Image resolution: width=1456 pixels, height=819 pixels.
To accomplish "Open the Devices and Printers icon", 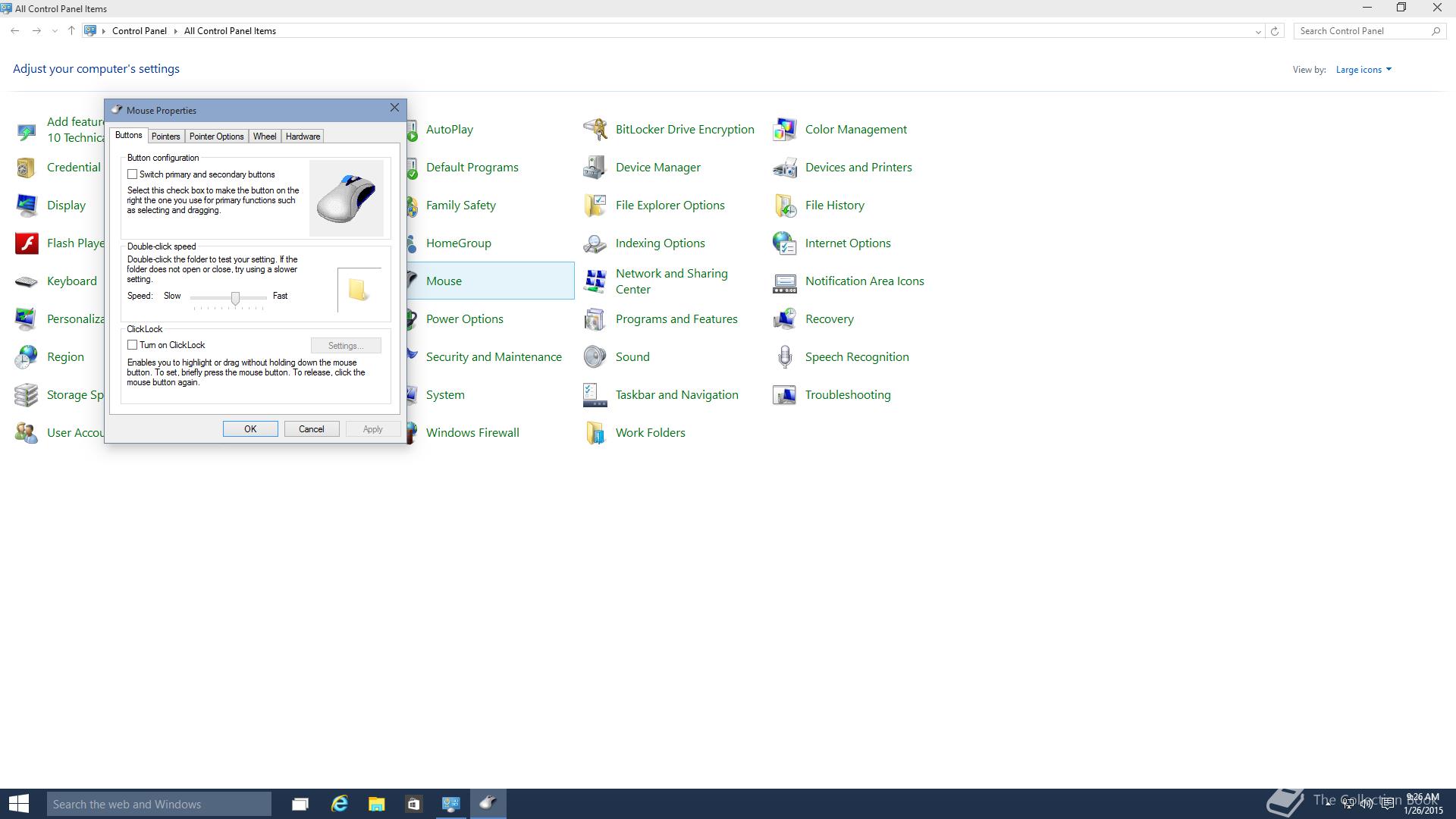I will 785,167.
